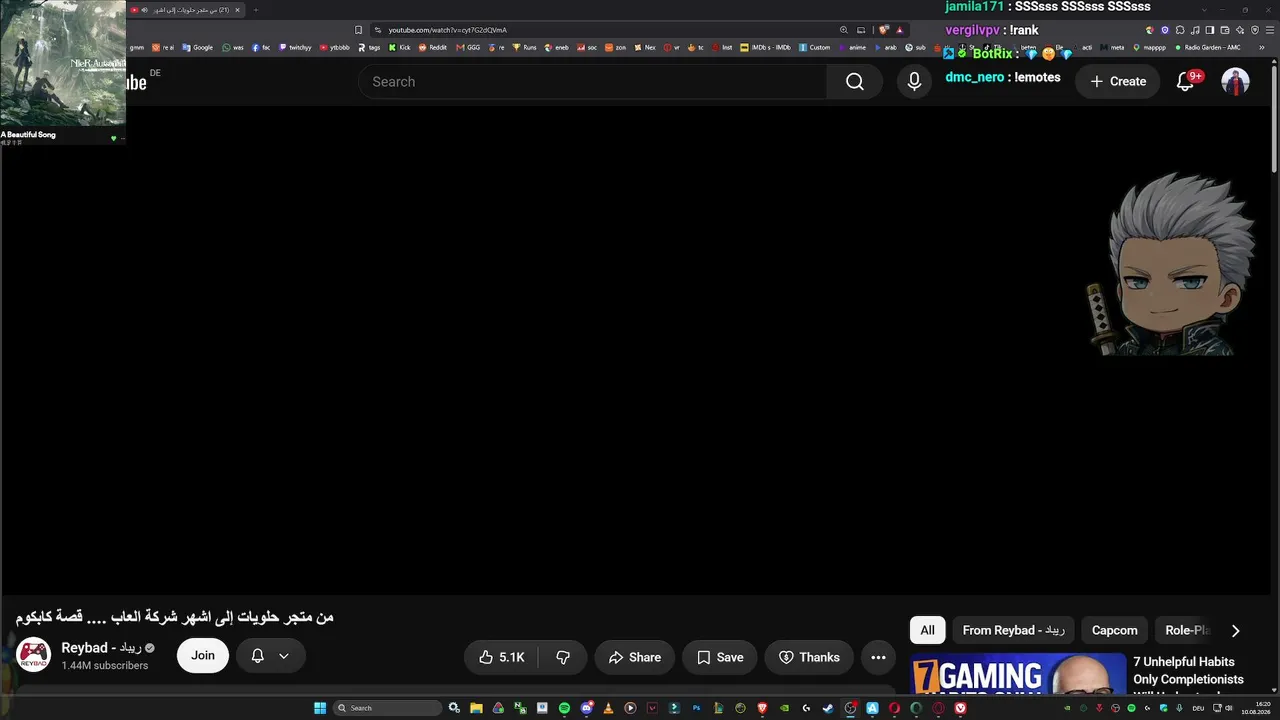This screenshot has height=720, width=1280.
Task: Join the Reybad channel membership
Action: point(203,655)
